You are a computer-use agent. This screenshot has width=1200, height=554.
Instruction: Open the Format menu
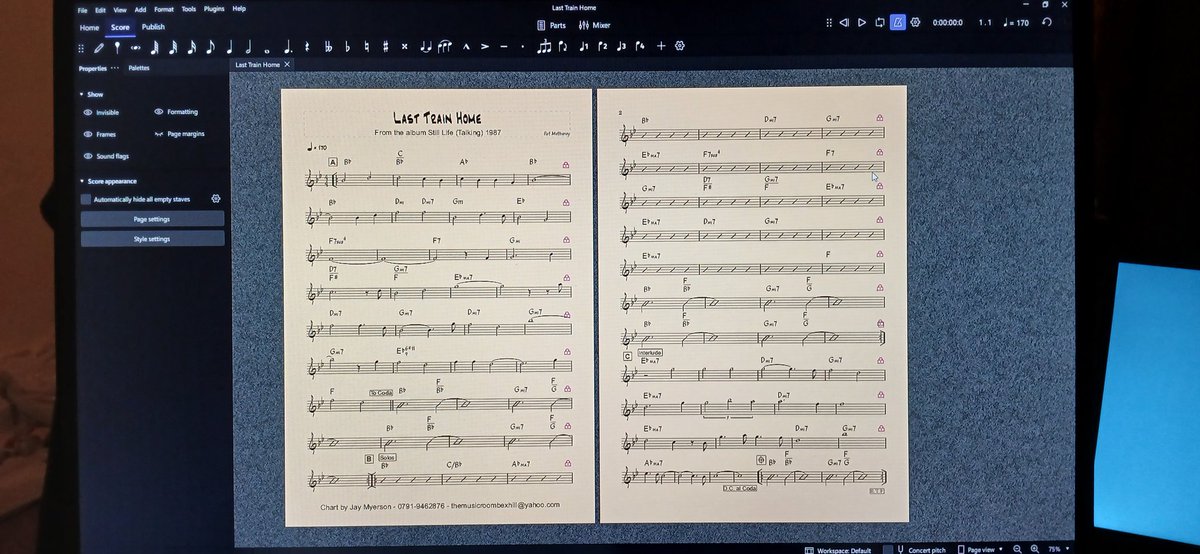tap(164, 8)
